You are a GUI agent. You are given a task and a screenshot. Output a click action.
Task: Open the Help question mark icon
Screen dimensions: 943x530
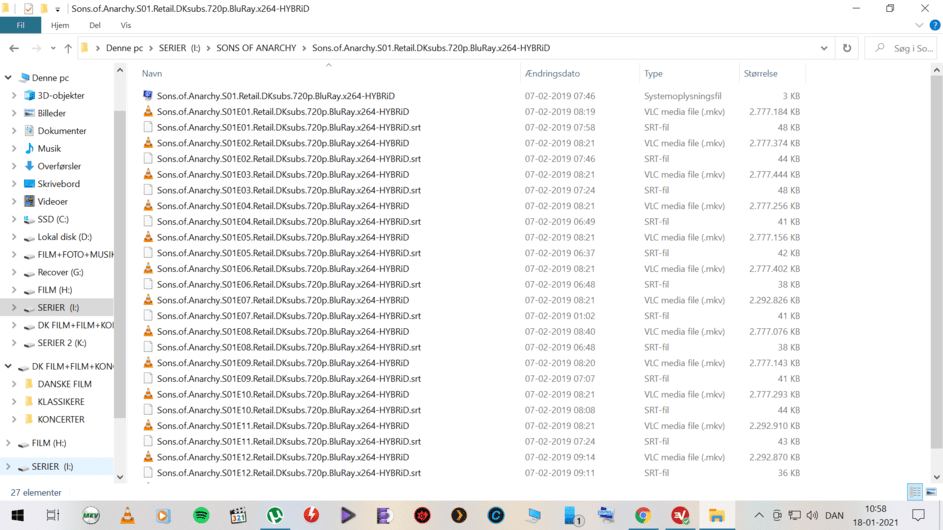935,25
